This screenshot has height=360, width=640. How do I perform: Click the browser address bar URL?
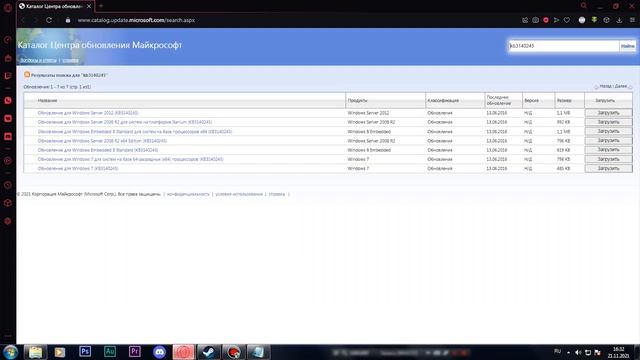point(136,20)
